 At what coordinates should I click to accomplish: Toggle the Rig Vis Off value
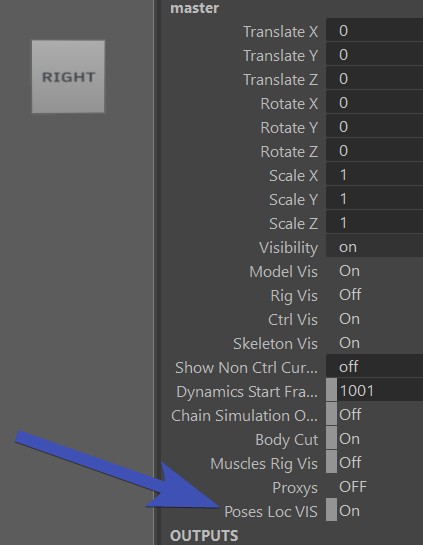(x=350, y=295)
